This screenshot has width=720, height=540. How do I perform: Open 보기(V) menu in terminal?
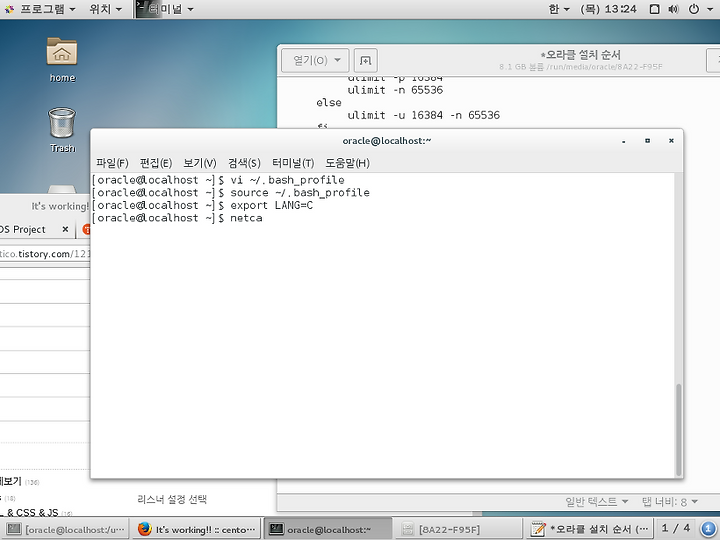[x=199, y=163]
